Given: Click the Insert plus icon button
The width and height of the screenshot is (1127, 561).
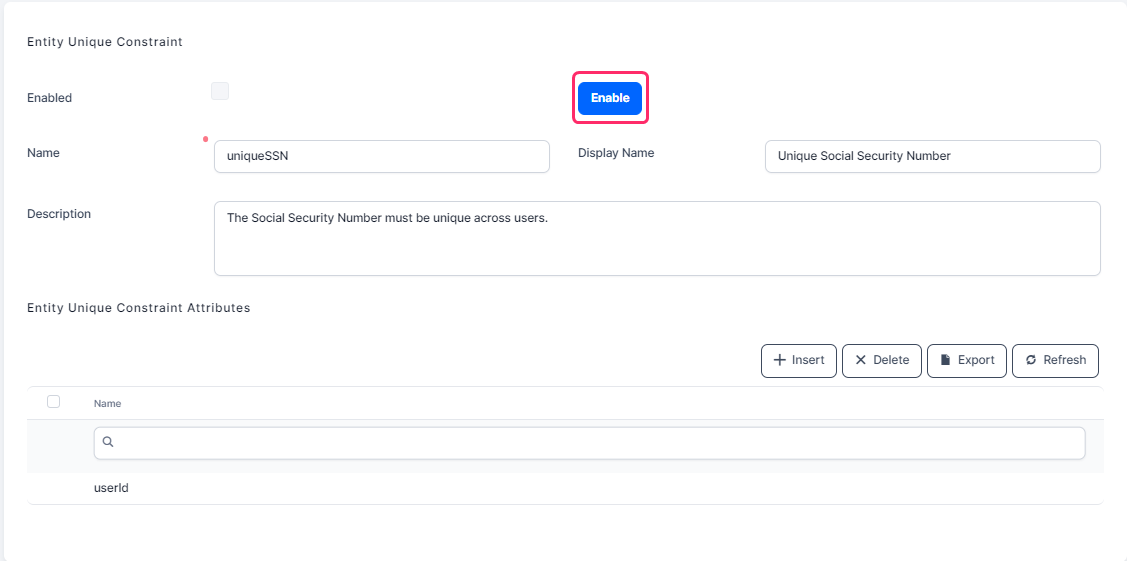Looking at the screenshot, I should [x=798, y=360].
